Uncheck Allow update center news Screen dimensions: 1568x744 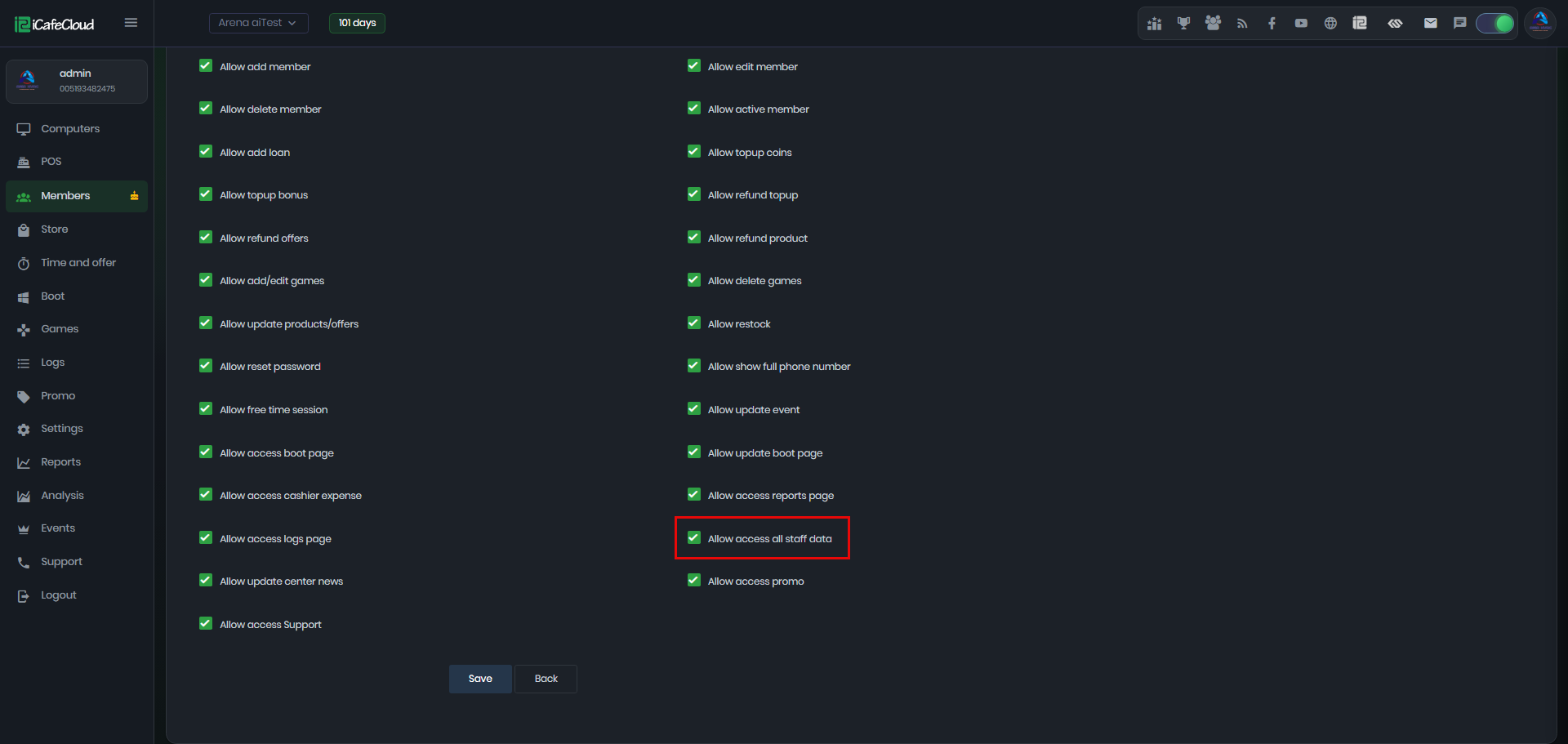[206, 581]
